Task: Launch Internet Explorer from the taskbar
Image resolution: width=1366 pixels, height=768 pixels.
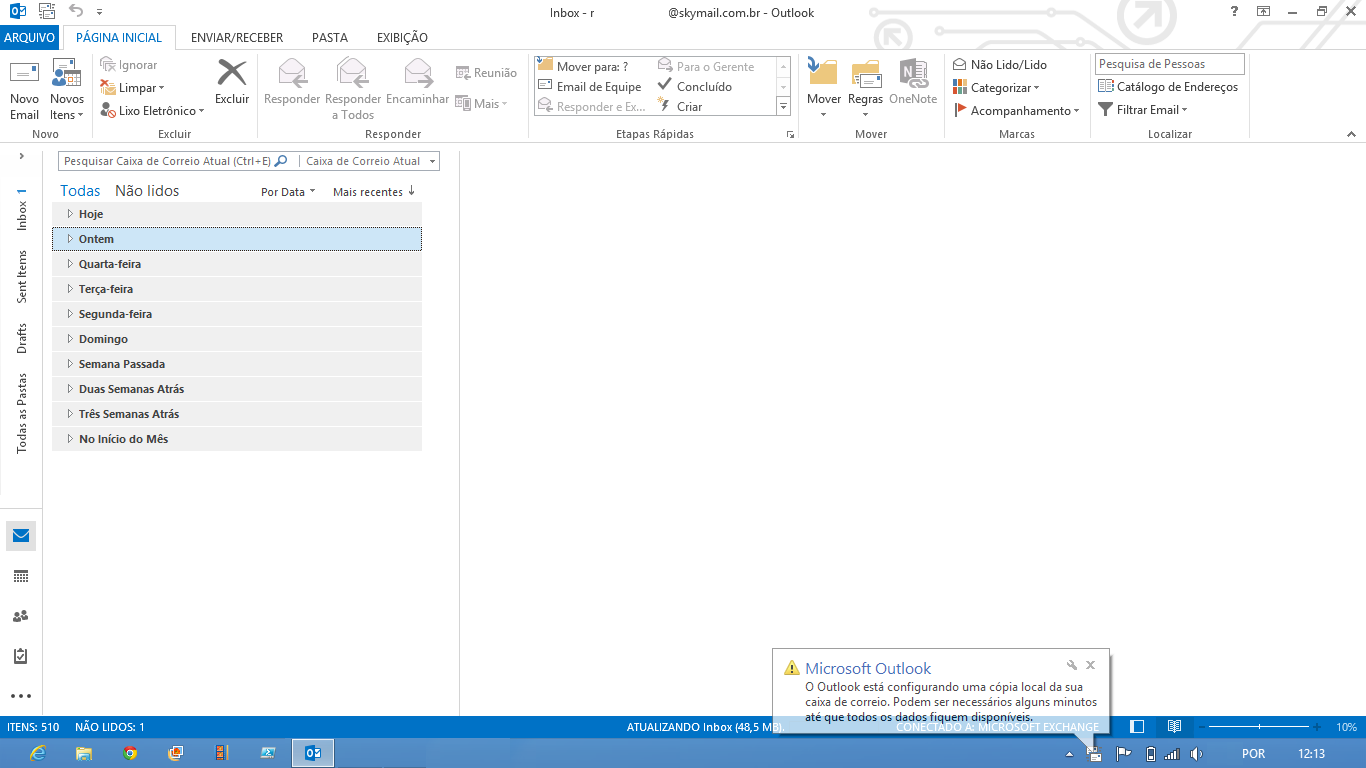Action: (38, 753)
